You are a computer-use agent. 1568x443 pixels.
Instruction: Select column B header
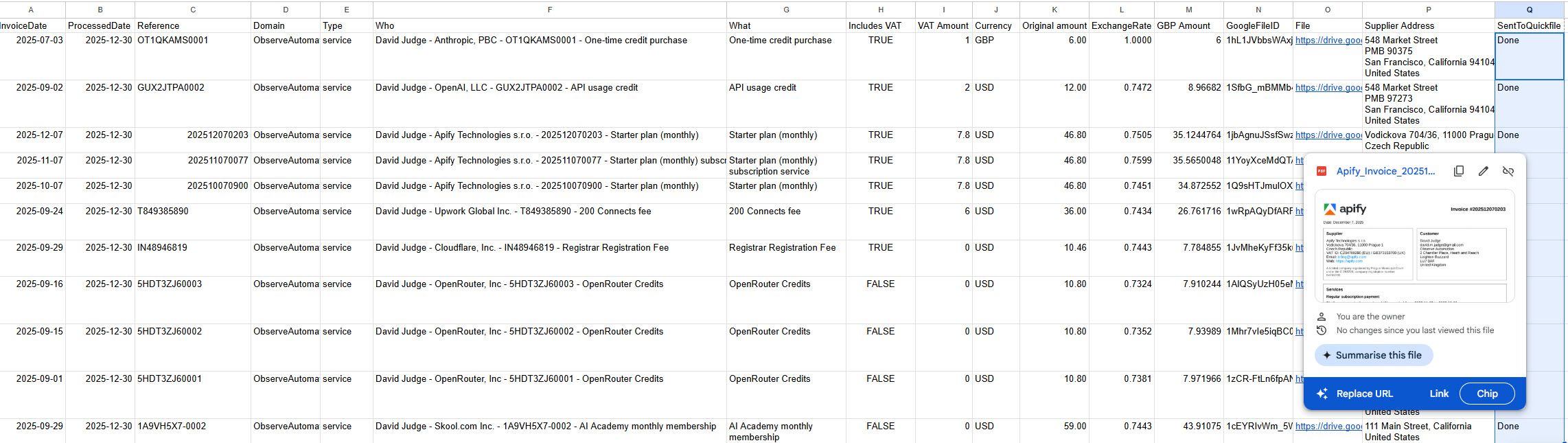100,10
